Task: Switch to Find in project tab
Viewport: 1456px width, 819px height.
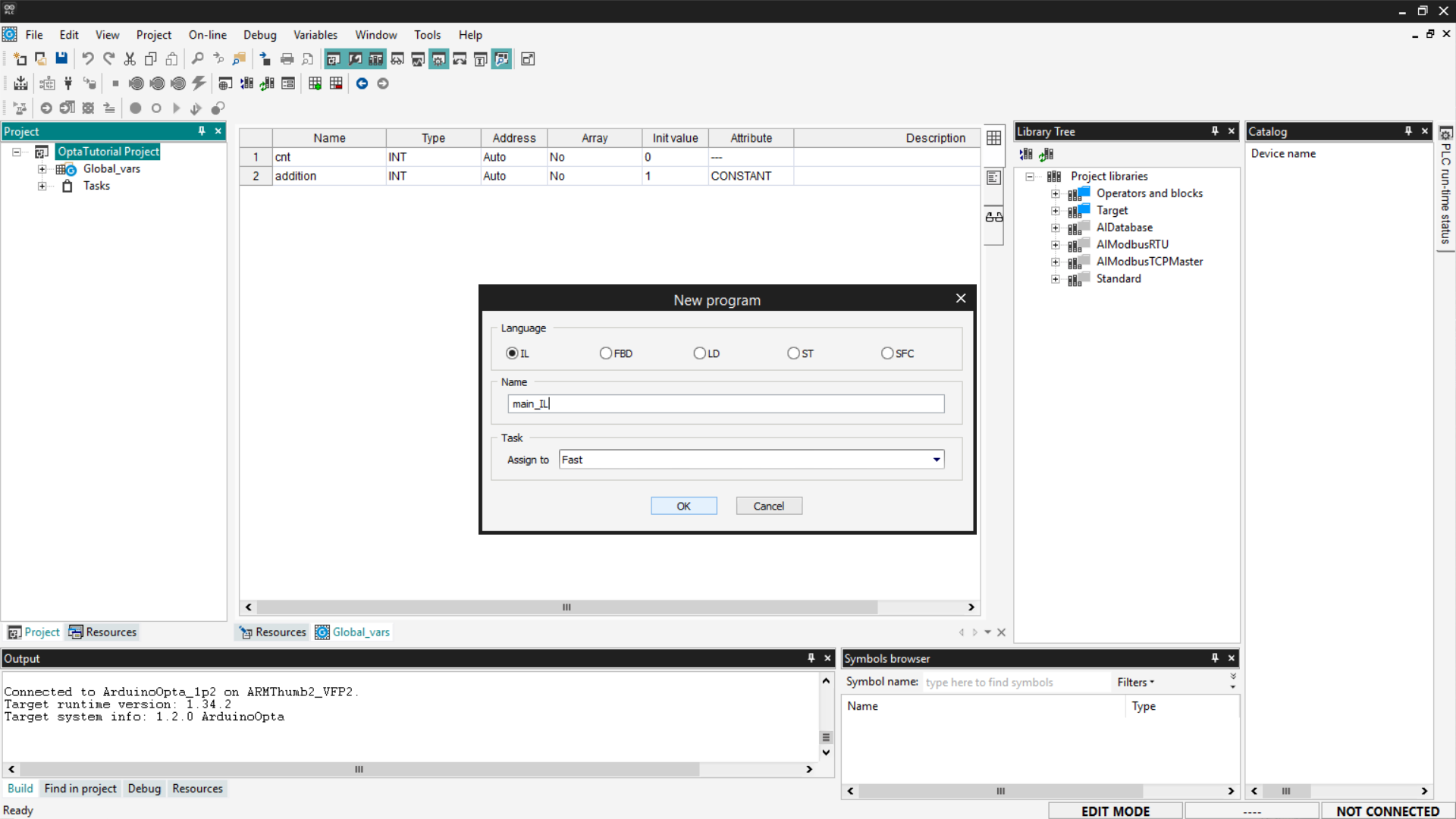Action: click(80, 789)
